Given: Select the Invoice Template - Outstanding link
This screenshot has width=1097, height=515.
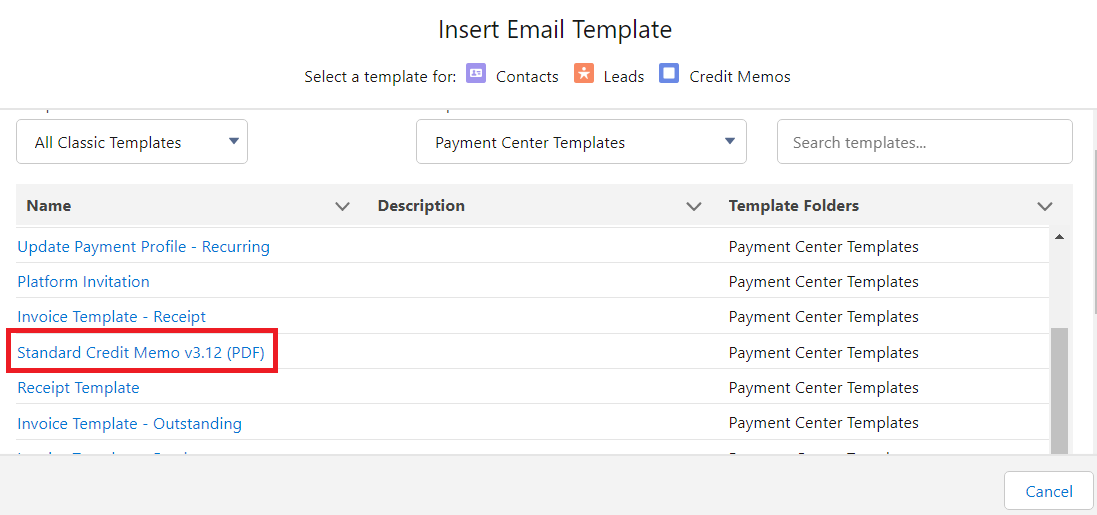Looking at the screenshot, I should [130, 424].
